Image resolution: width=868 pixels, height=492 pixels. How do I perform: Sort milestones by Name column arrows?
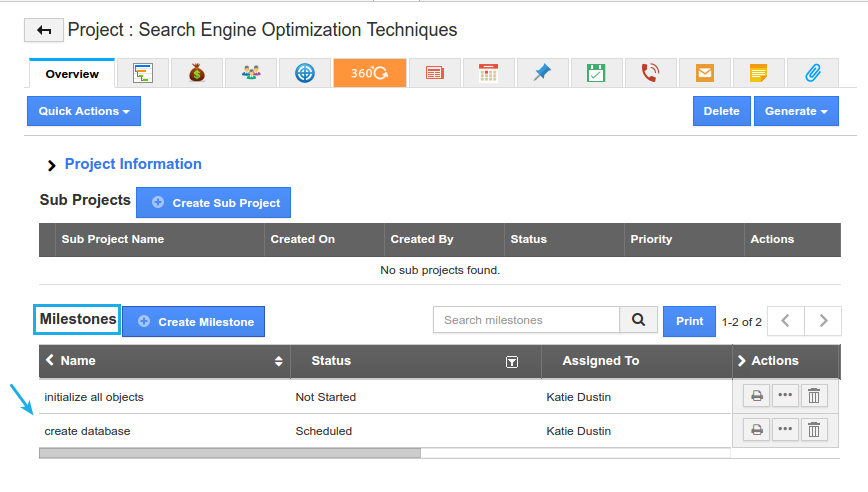[278, 361]
